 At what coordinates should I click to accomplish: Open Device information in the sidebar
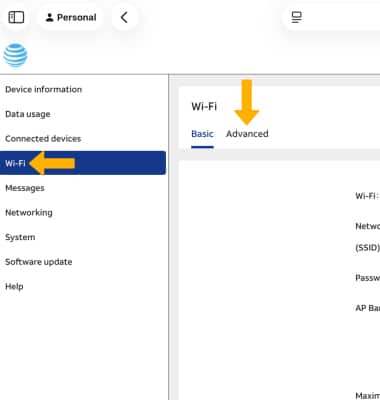click(x=43, y=89)
